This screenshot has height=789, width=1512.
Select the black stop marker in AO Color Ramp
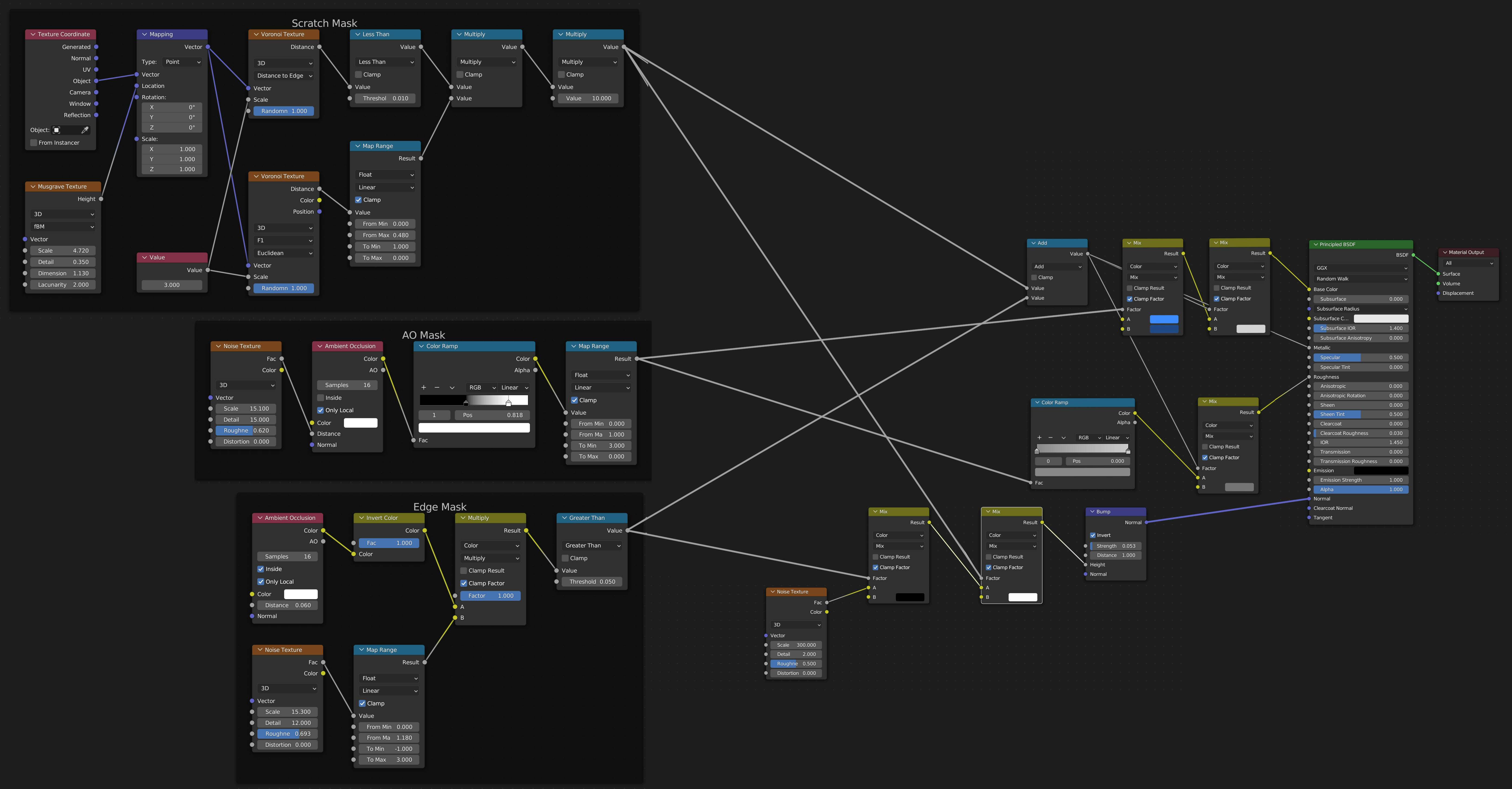coord(466,403)
